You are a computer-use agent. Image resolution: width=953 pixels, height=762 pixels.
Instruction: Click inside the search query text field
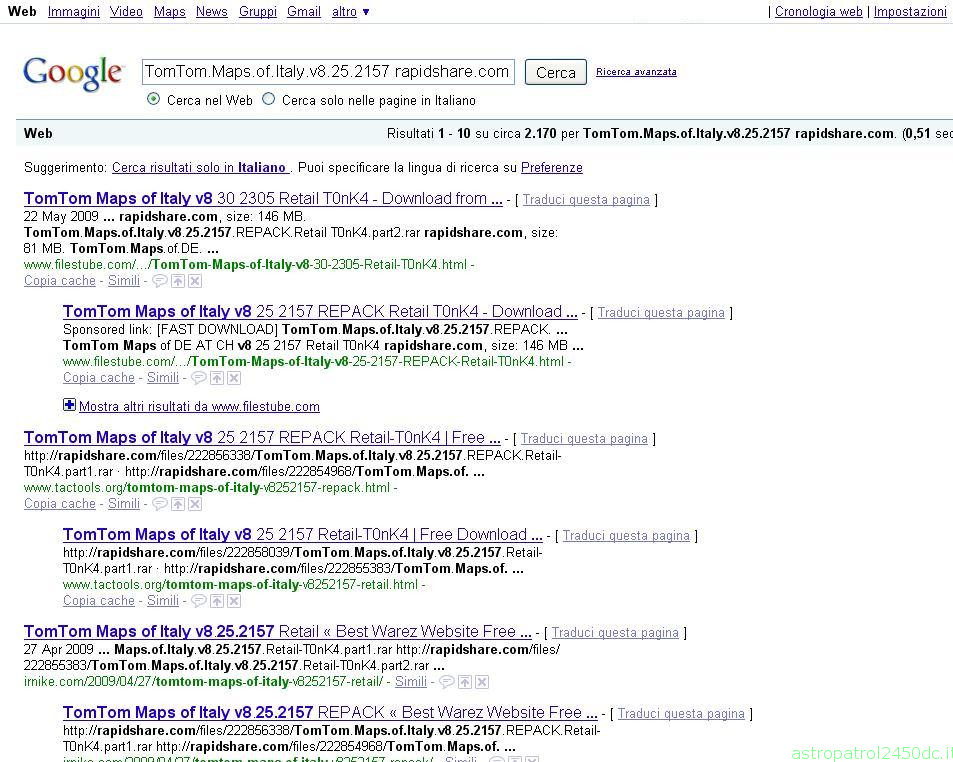click(x=328, y=72)
